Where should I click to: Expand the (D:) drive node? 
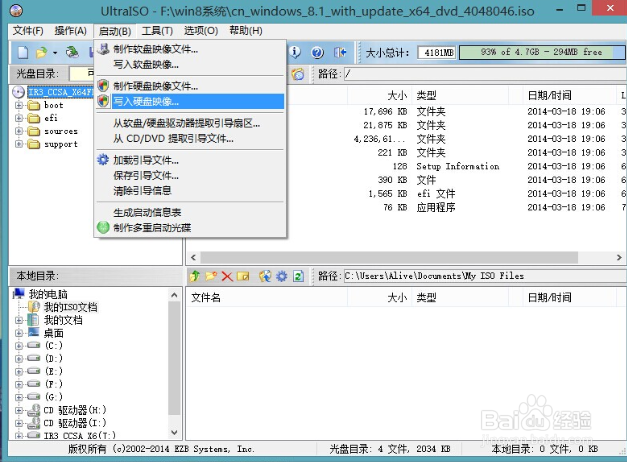[x=18, y=359]
